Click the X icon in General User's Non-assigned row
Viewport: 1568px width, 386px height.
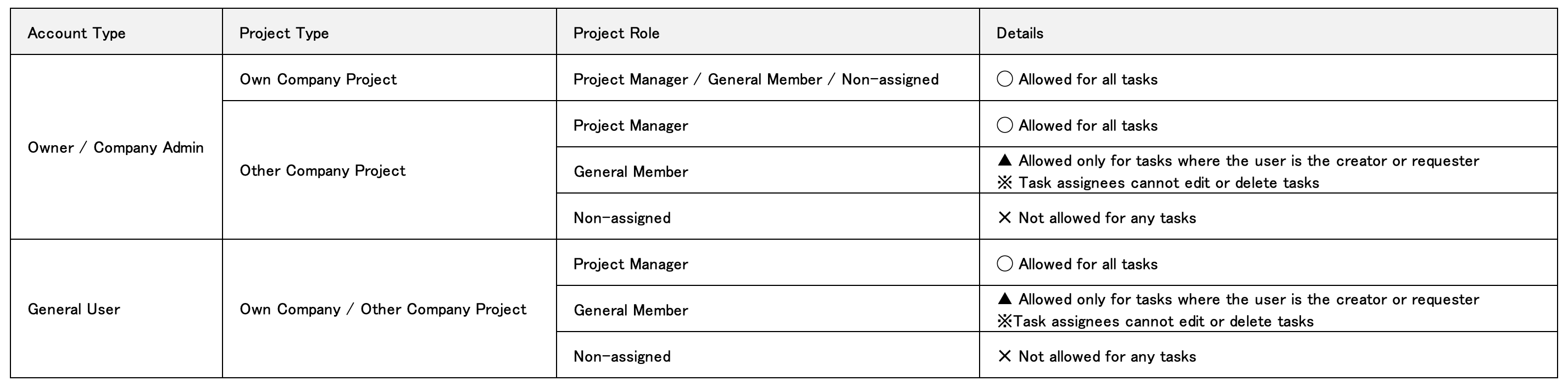click(1004, 356)
